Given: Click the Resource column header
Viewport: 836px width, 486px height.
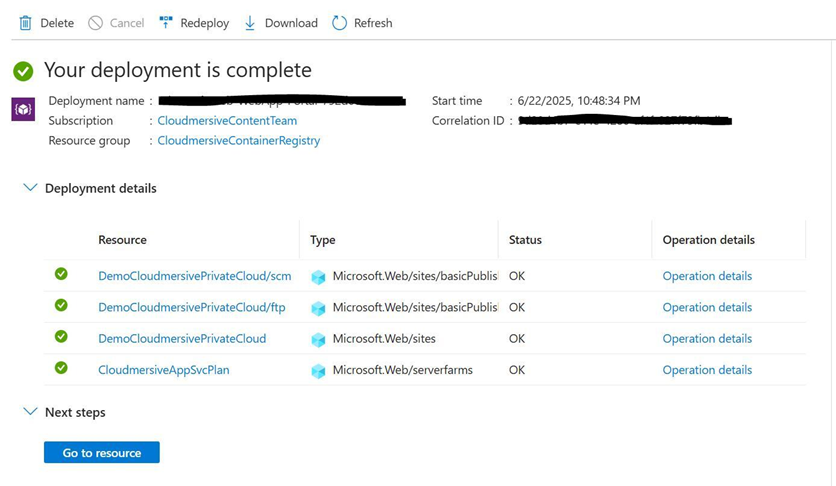Looking at the screenshot, I should tap(122, 240).
